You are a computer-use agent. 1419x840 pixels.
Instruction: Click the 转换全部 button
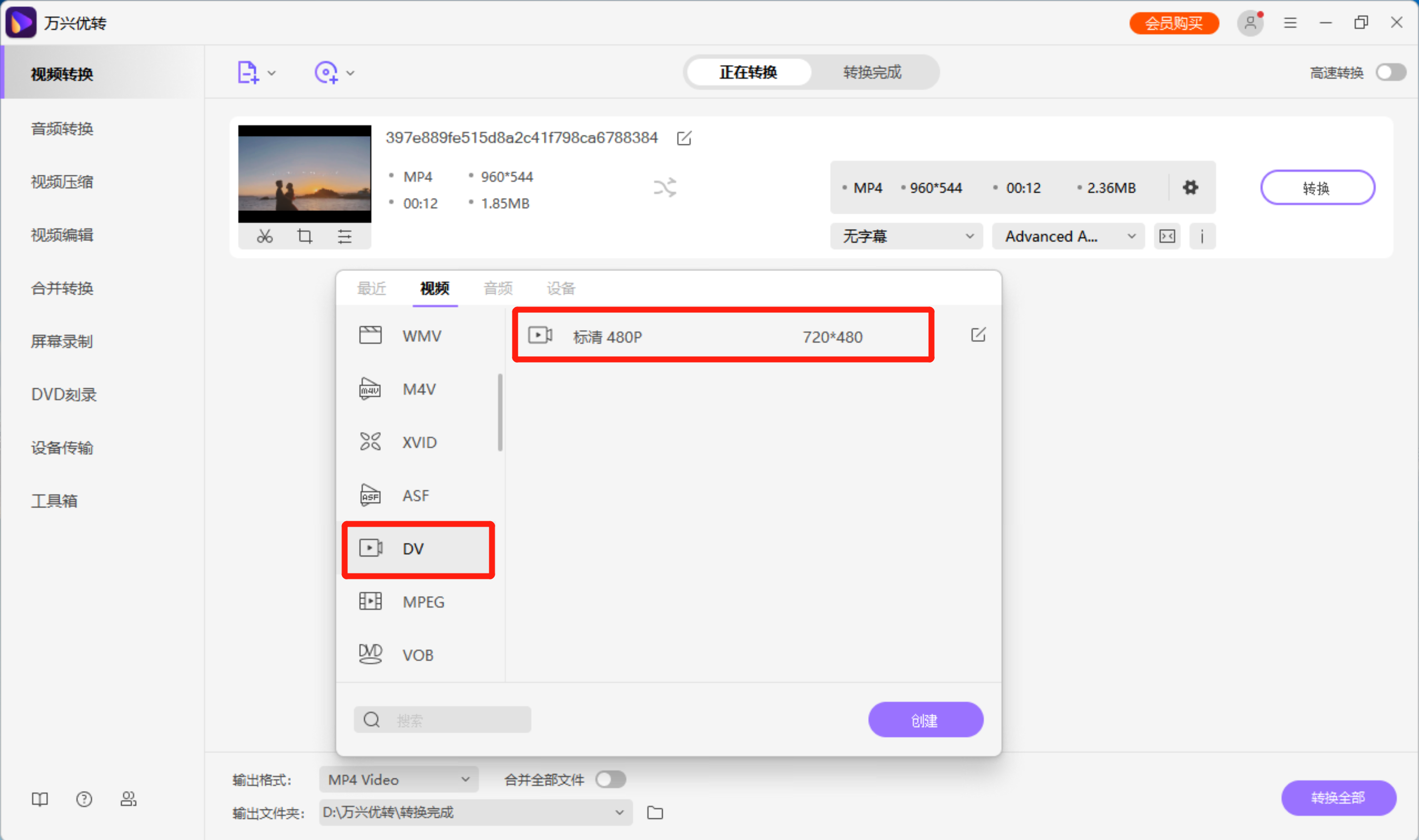pyautogui.click(x=1338, y=798)
